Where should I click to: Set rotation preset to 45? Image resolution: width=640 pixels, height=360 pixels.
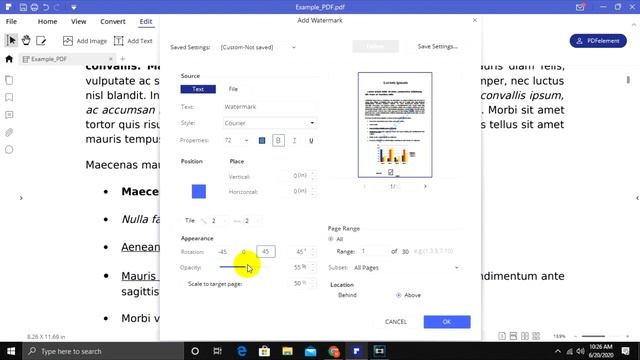tap(266, 252)
